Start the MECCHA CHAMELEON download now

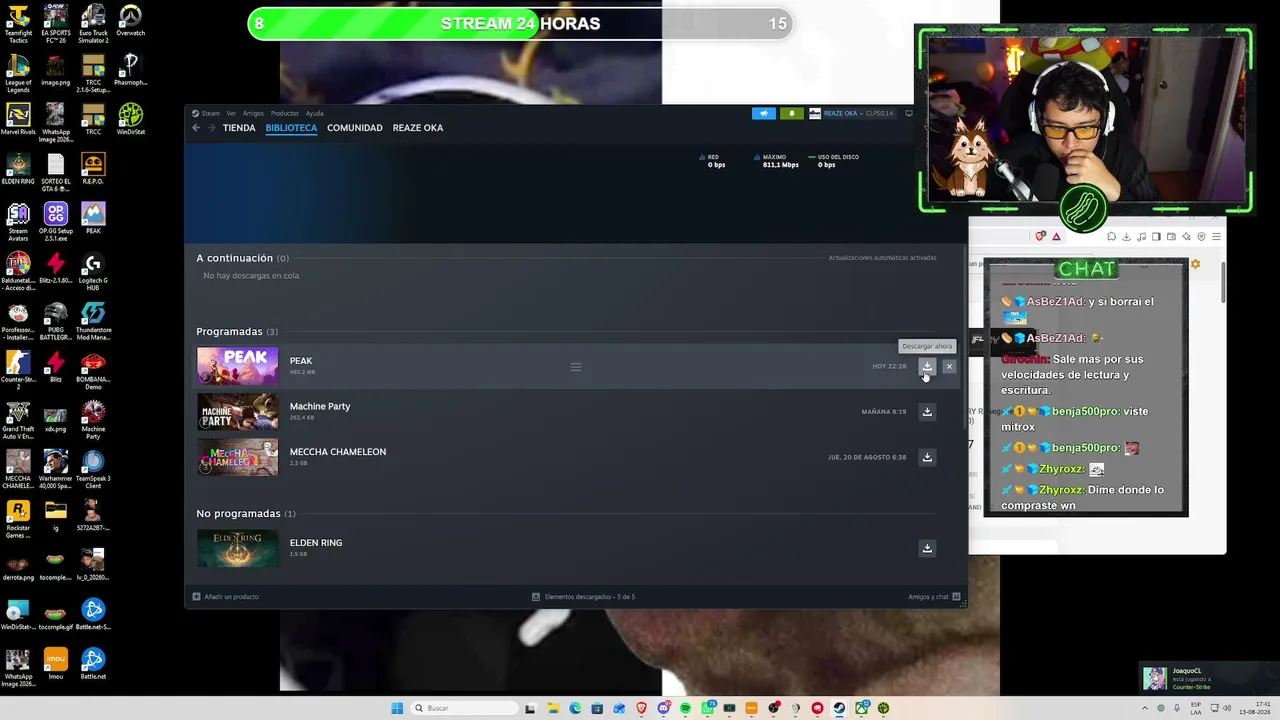(927, 457)
